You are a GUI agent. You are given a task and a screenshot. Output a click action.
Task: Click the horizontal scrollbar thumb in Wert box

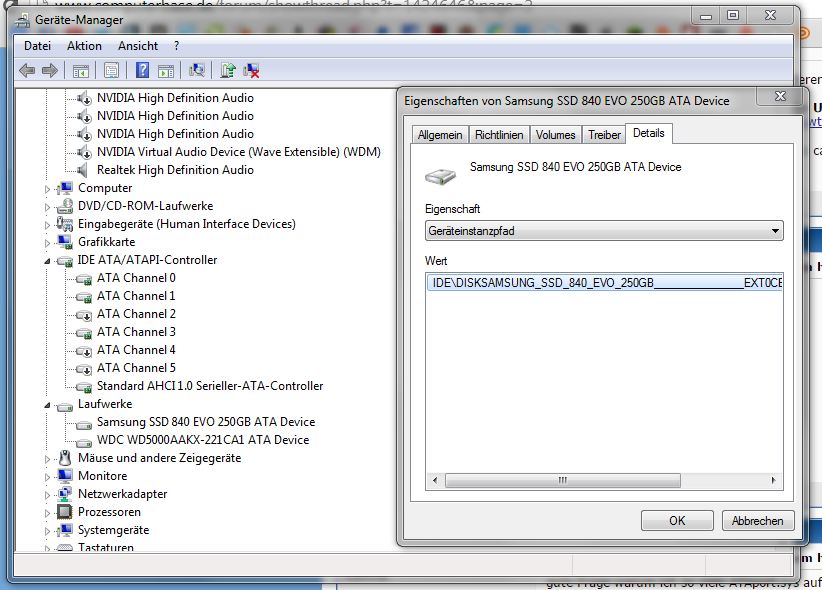pyautogui.click(x=563, y=480)
